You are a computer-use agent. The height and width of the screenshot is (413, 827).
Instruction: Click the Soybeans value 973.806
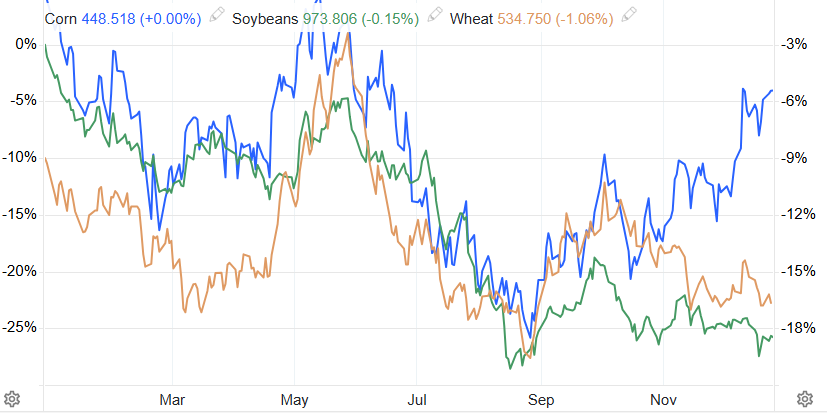[x=333, y=18]
